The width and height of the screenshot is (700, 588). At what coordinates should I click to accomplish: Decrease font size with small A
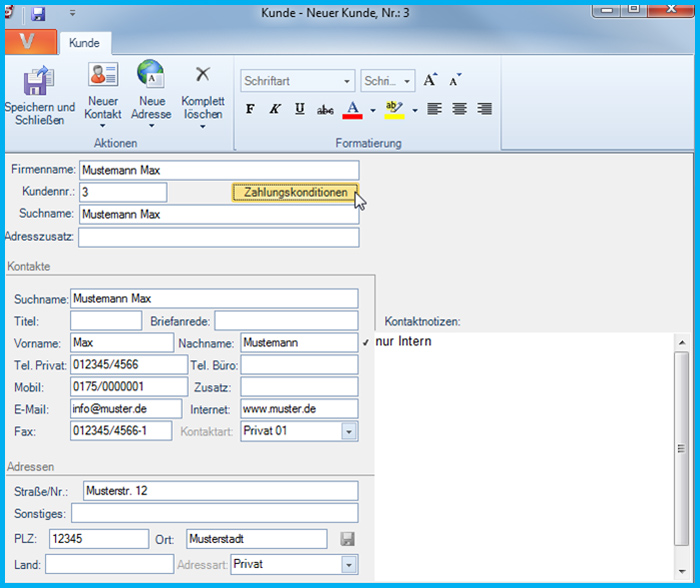pos(455,80)
